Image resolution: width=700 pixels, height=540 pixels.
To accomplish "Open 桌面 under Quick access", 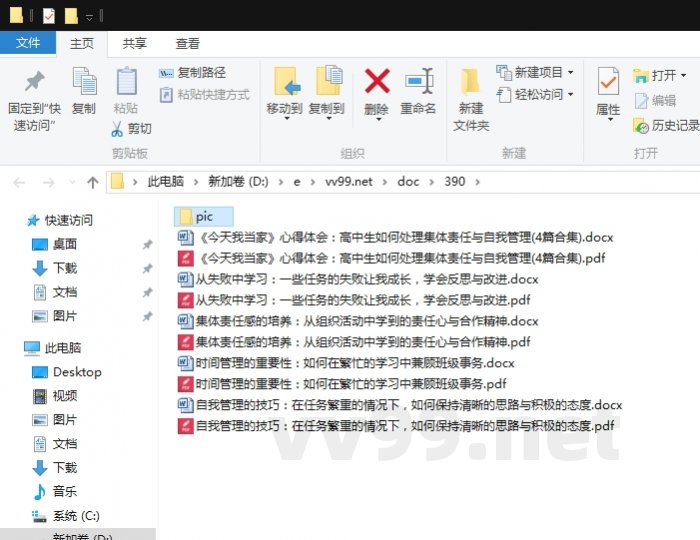I will tap(54, 245).
